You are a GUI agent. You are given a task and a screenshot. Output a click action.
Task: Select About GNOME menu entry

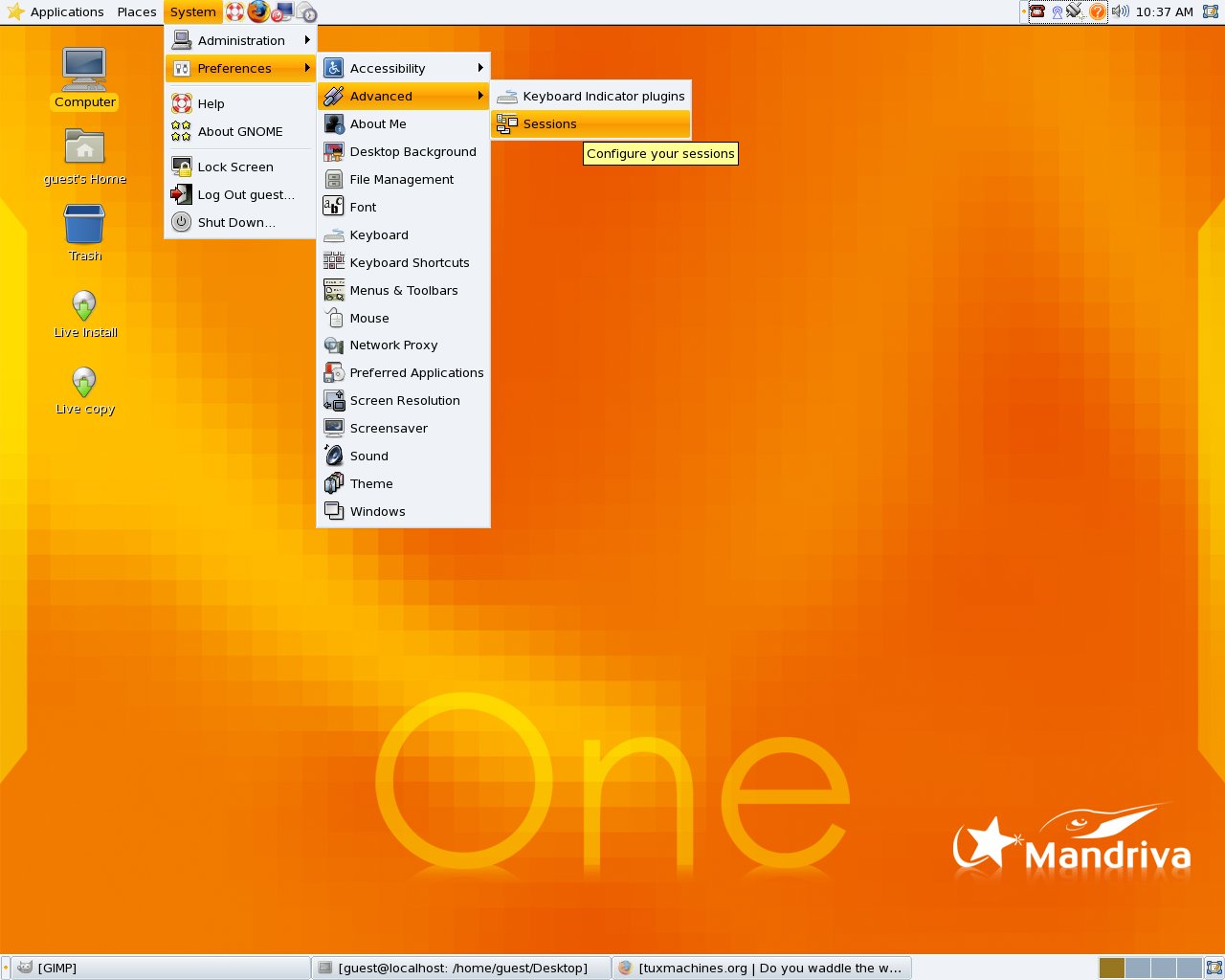(240, 132)
